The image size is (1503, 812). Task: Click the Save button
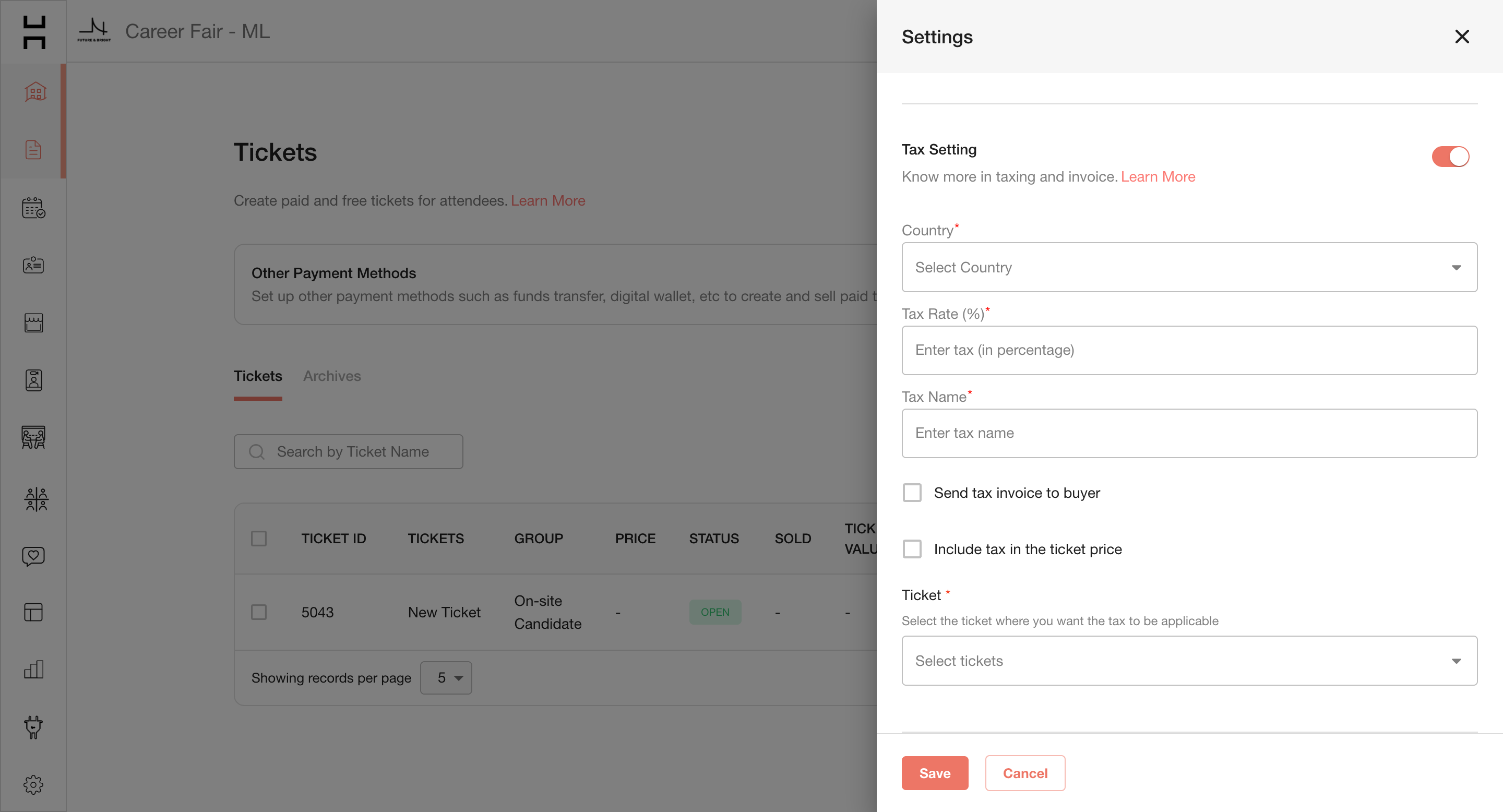[x=935, y=773]
